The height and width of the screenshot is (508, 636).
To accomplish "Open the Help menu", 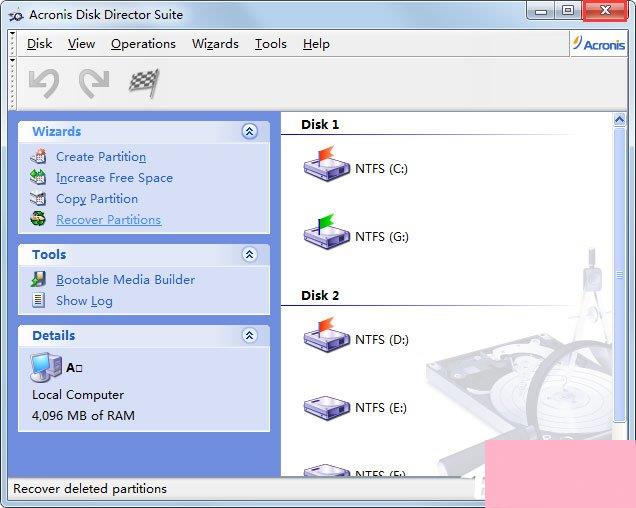I will 316,44.
